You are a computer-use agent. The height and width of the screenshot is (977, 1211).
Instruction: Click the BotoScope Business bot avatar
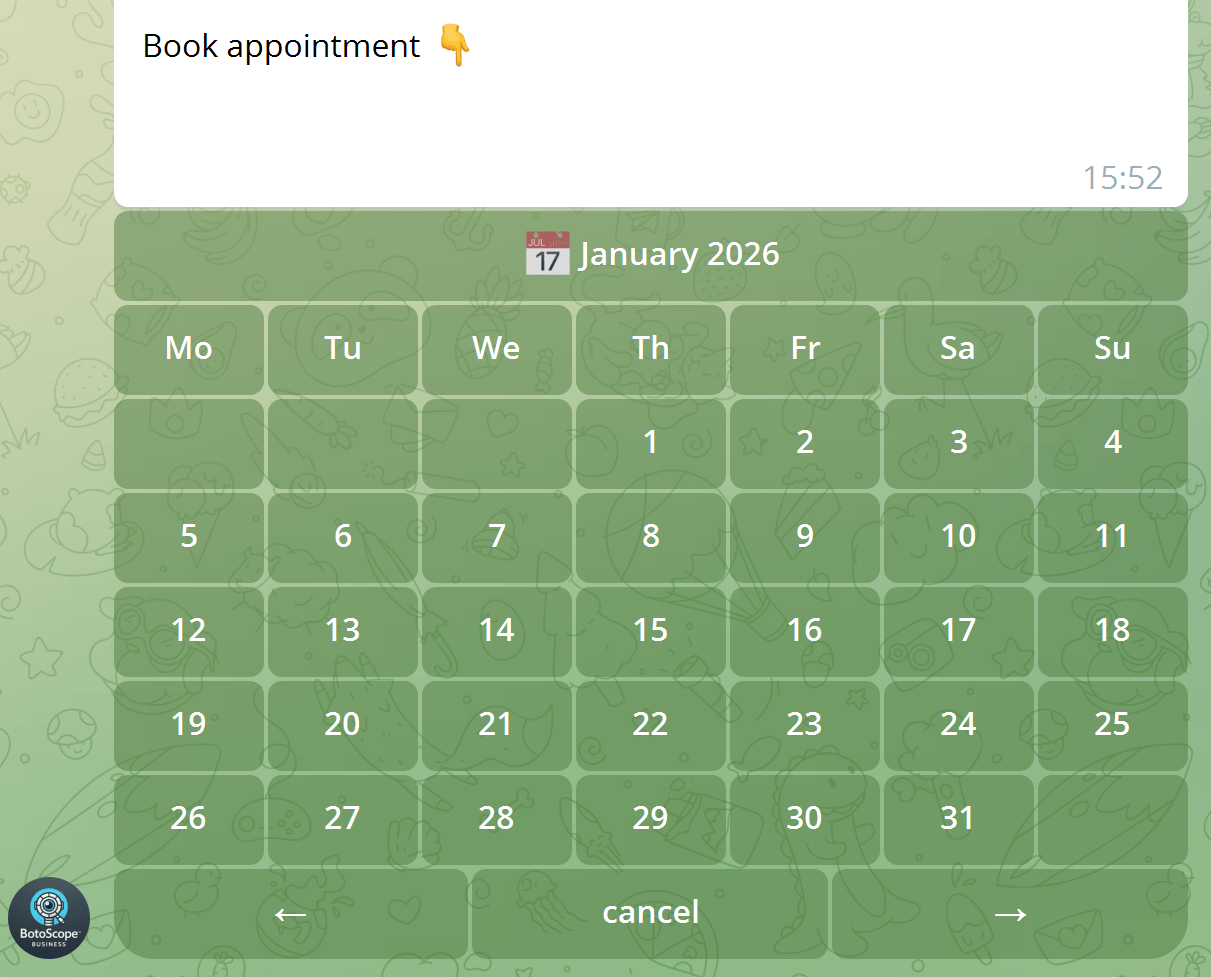[x=50, y=917]
